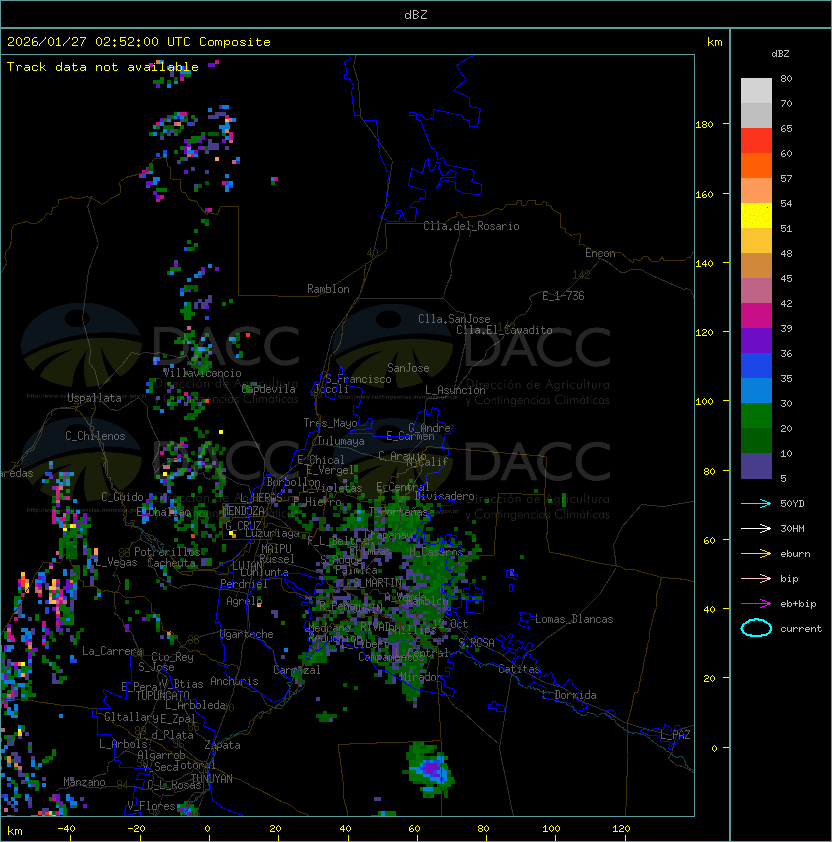Click the Agrelo label
Viewport: 832px width, 842px height.
tap(244, 601)
